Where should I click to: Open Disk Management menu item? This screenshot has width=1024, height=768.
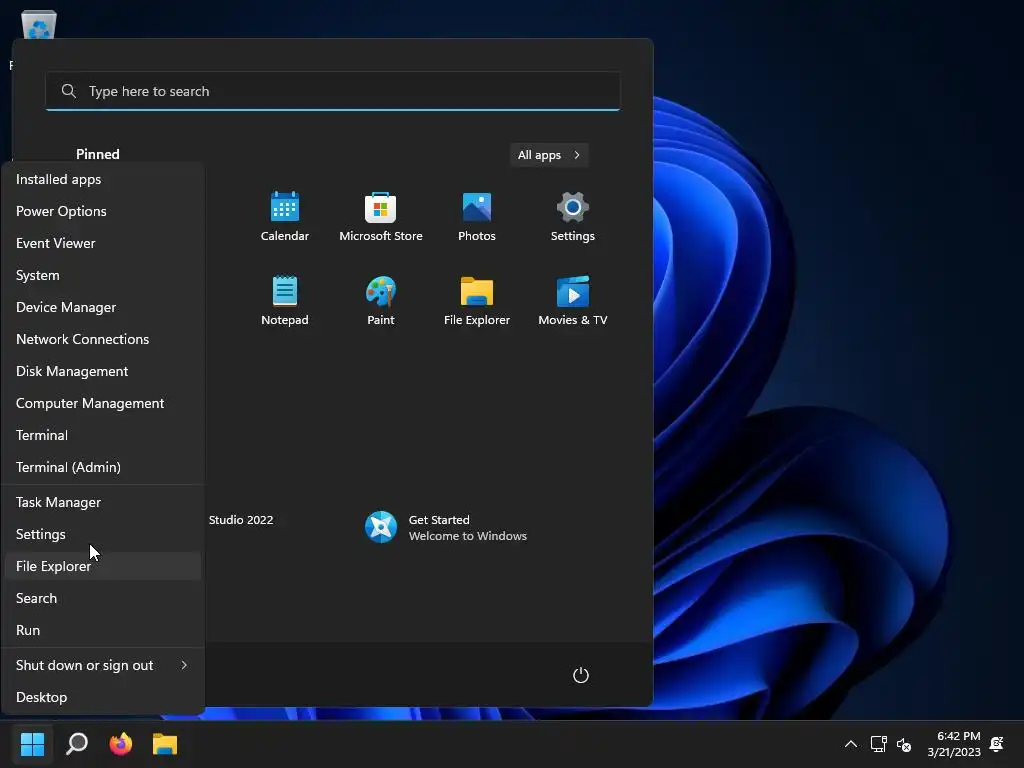[x=103, y=371]
